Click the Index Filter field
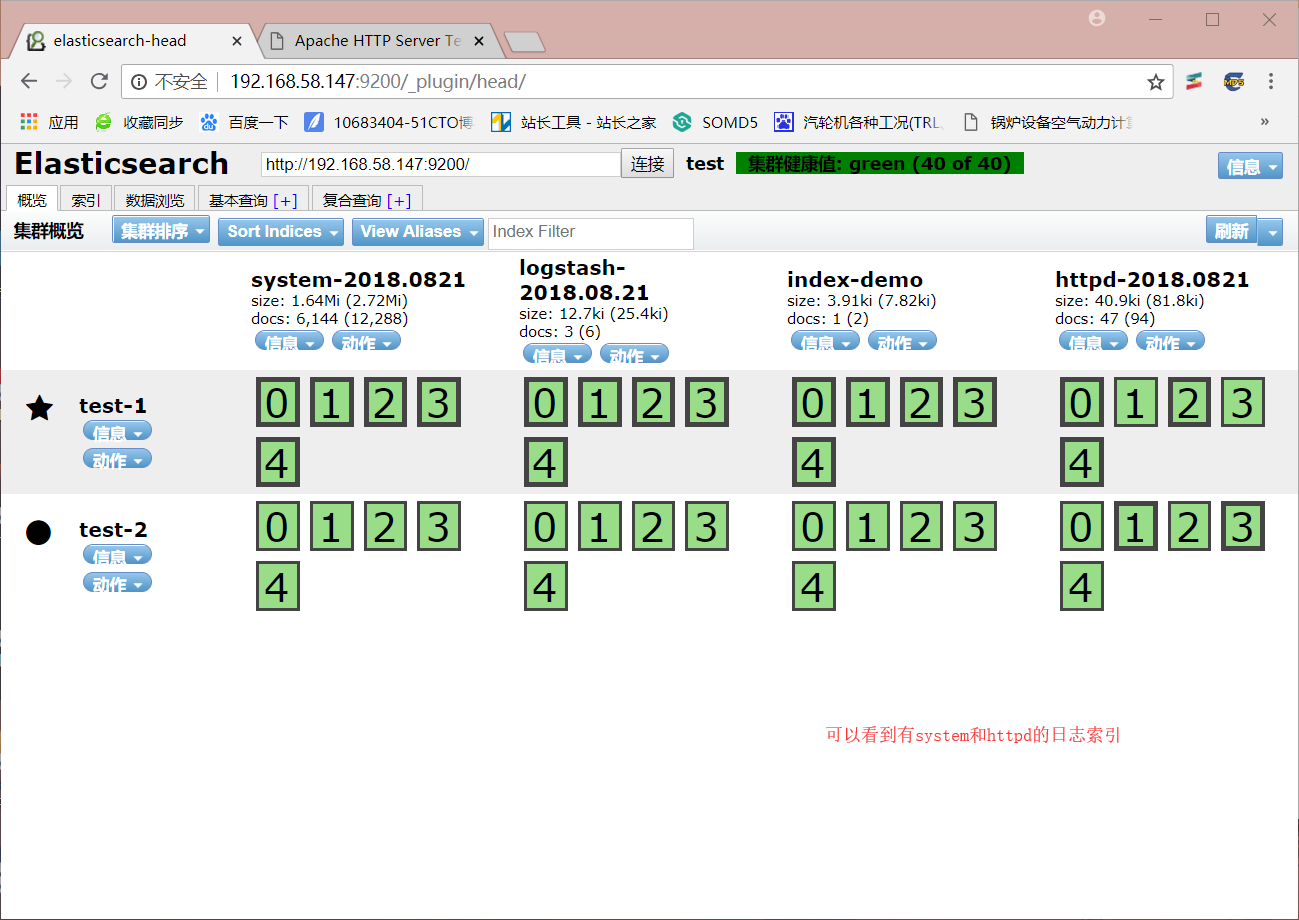The image size is (1299, 920). pos(591,233)
